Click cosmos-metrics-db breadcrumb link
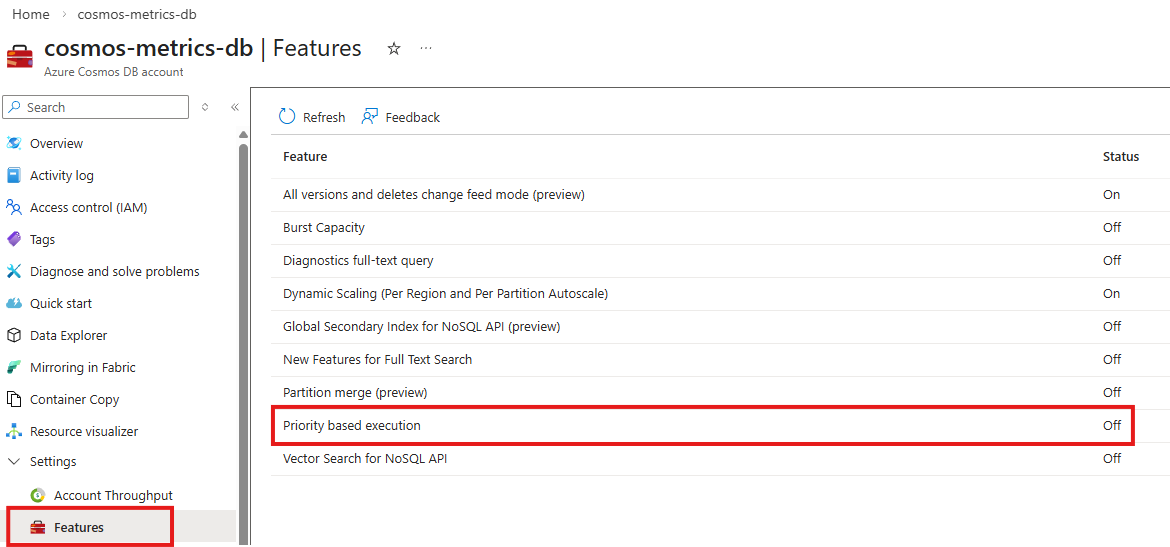This screenshot has width=1170, height=547. click(137, 15)
